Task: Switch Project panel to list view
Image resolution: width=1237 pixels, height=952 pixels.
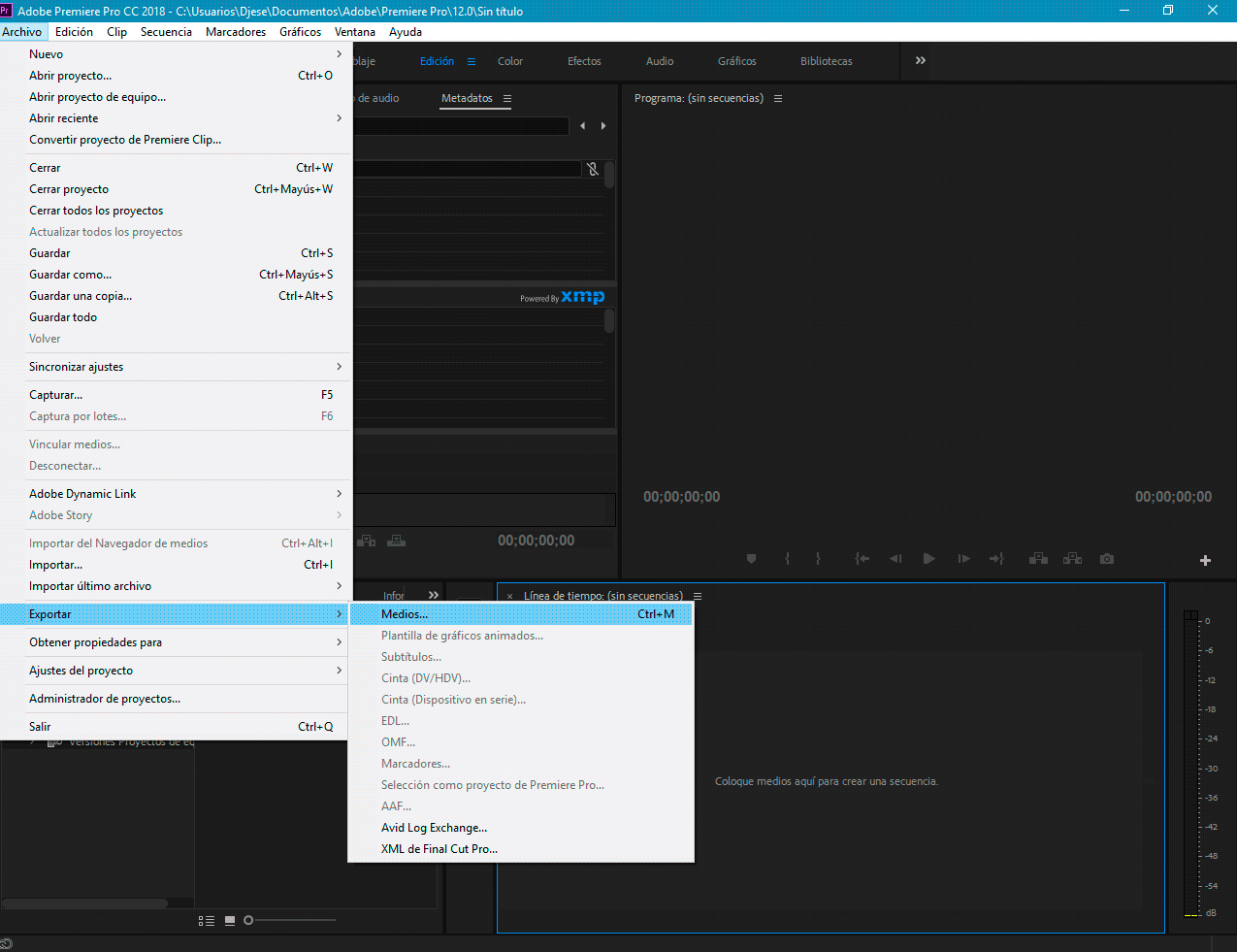Action: point(207,920)
